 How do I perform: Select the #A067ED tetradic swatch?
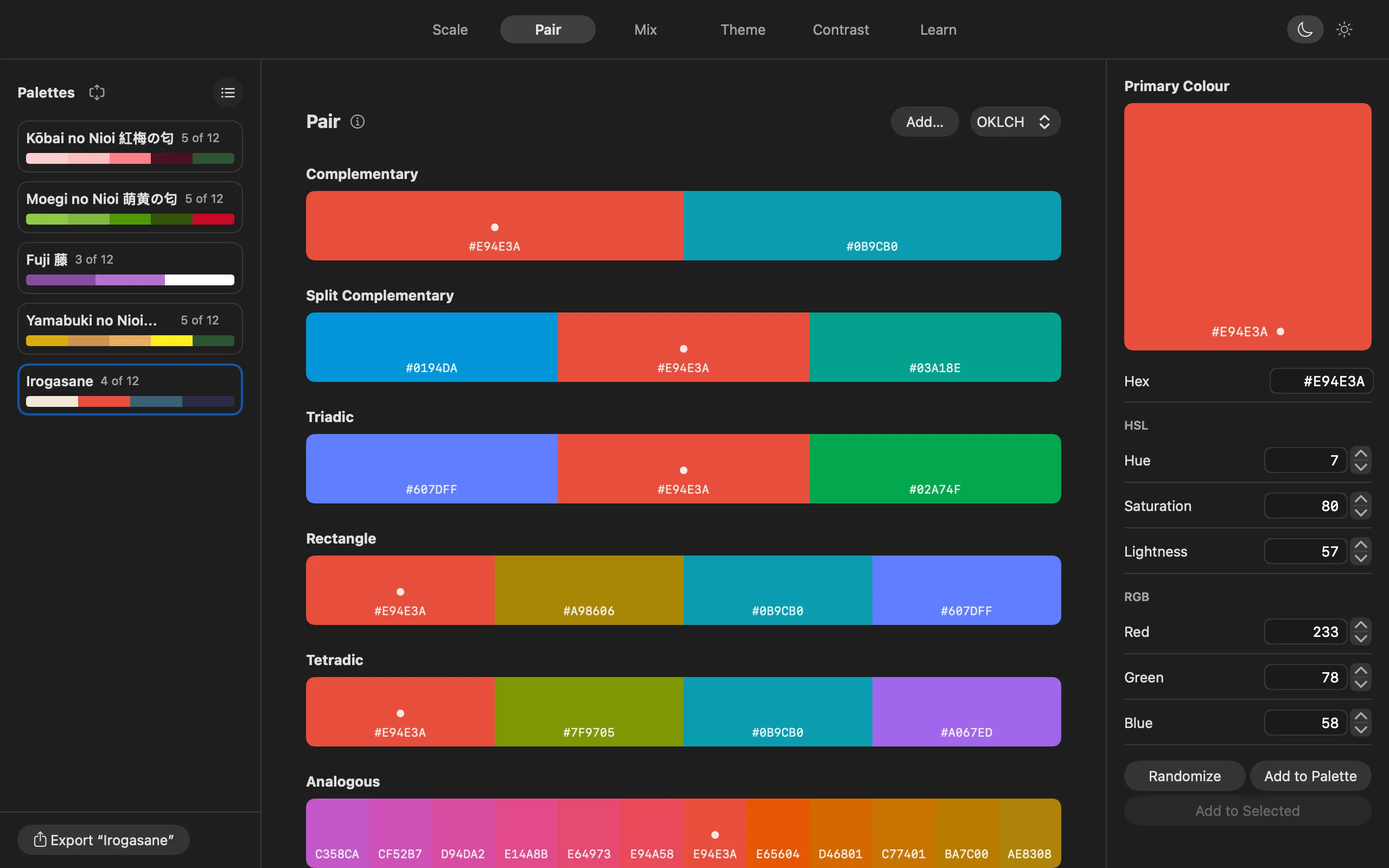[x=966, y=711]
